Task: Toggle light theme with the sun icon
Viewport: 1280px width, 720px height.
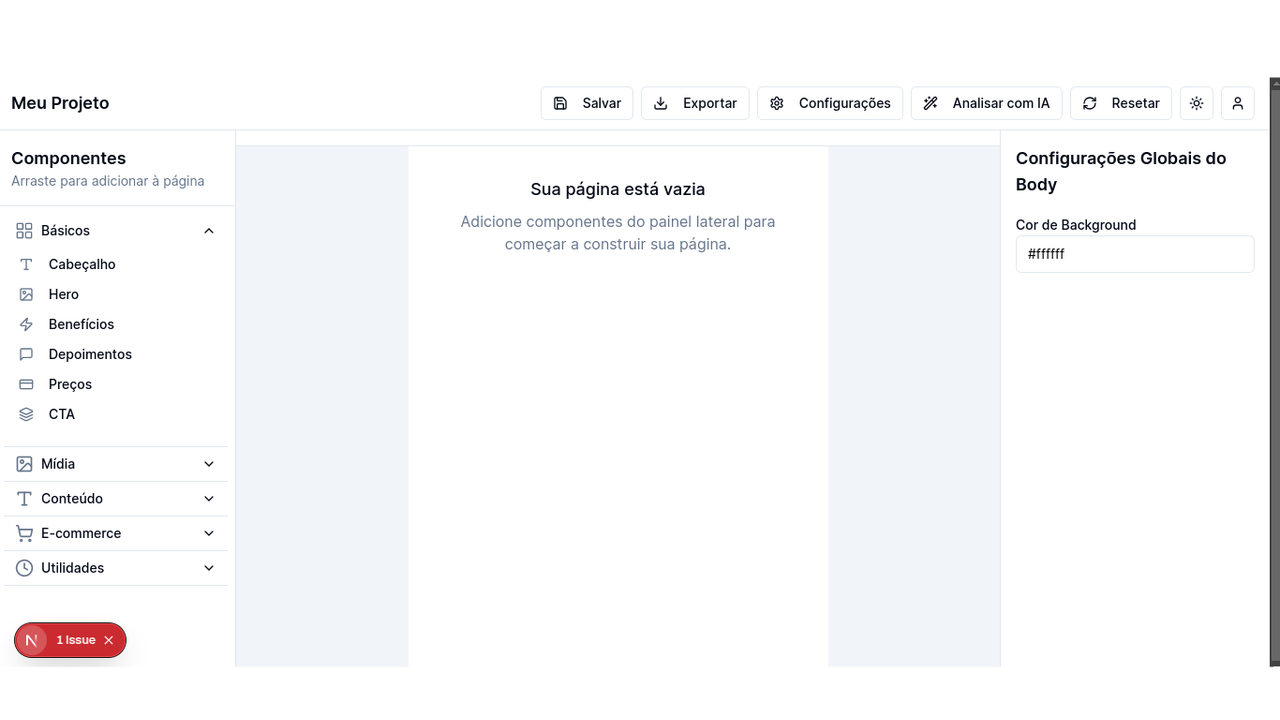Action: click(1196, 103)
